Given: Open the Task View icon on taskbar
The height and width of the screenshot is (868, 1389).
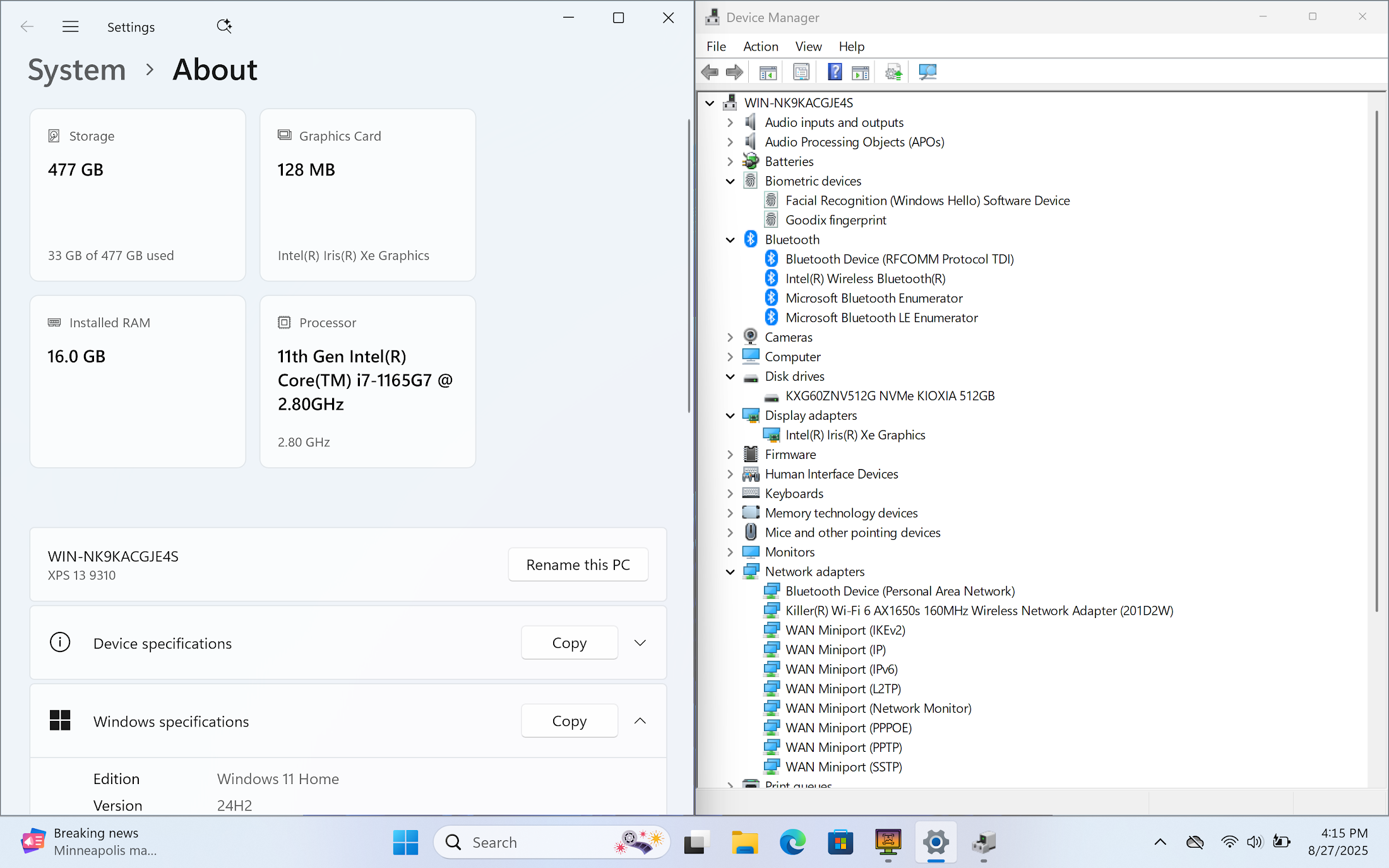Looking at the screenshot, I should click(x=696, y=842).
